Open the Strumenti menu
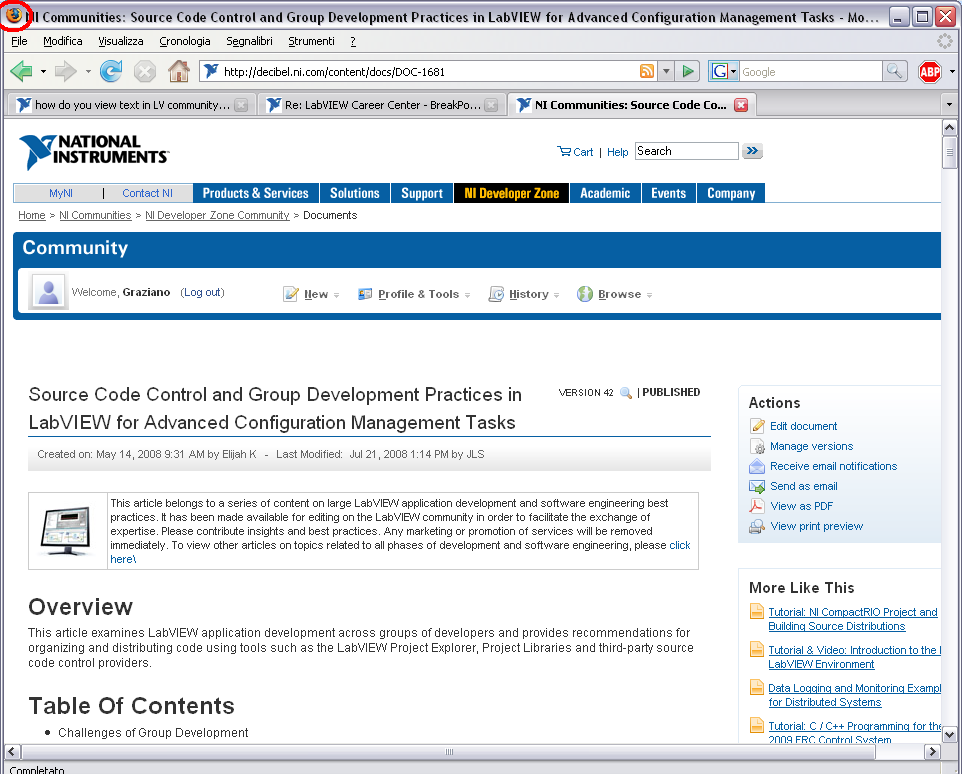Viewport: 962px width, 774px height. pos(312,41)
